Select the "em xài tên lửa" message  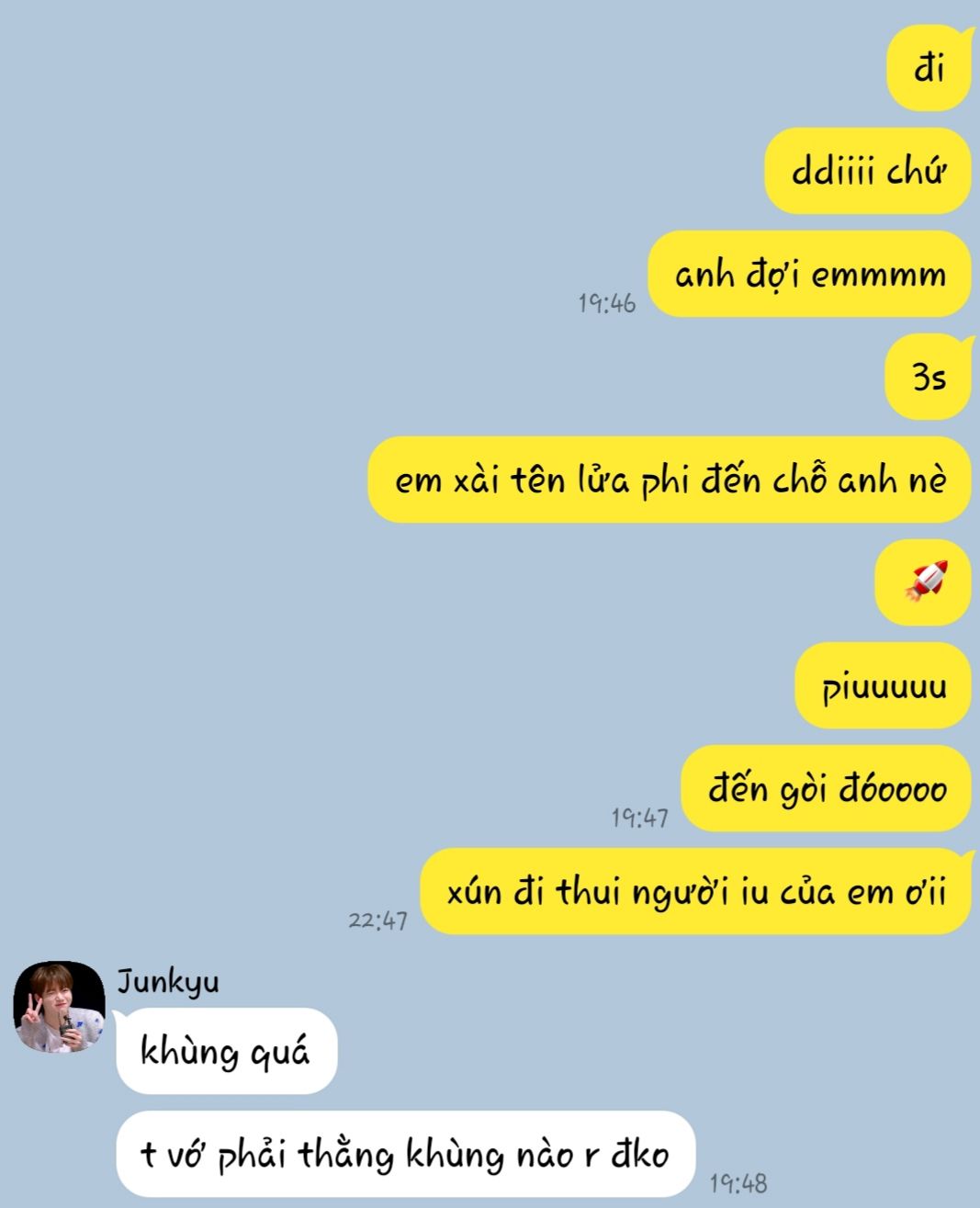(x=670, y=480)
